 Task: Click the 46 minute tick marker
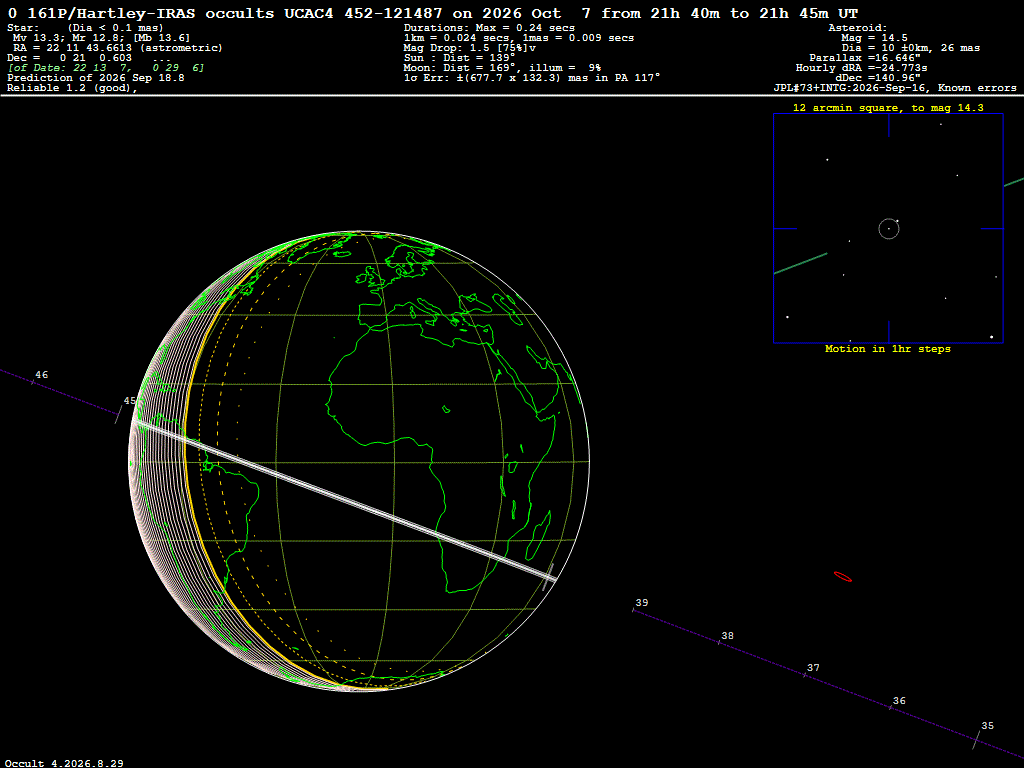(33, 381)
